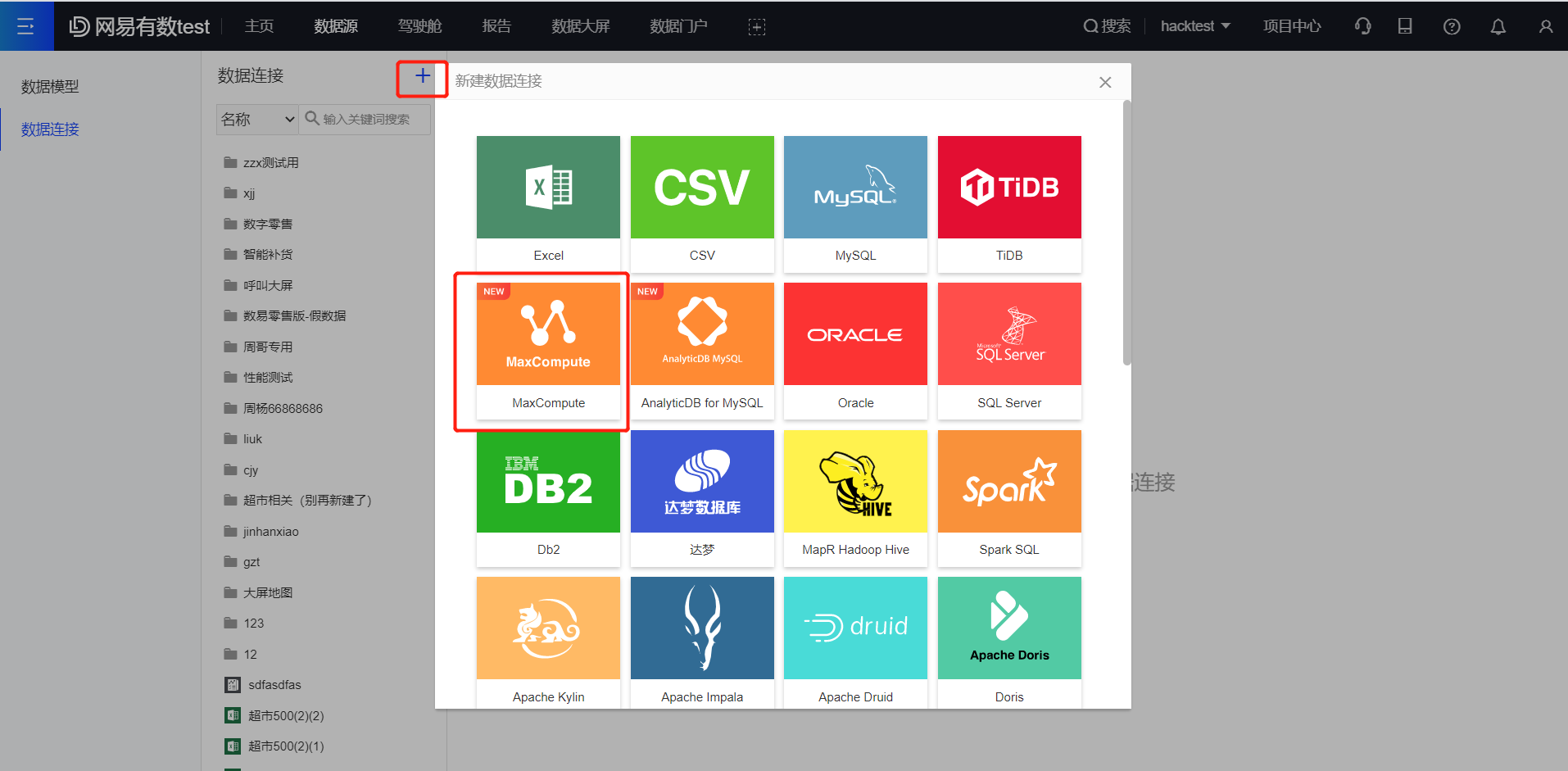Image resolution: width=1568 pixels, height=771 pixels.
Task: Click the dialog vertical scrollbar
Action: coord(1127,233)
